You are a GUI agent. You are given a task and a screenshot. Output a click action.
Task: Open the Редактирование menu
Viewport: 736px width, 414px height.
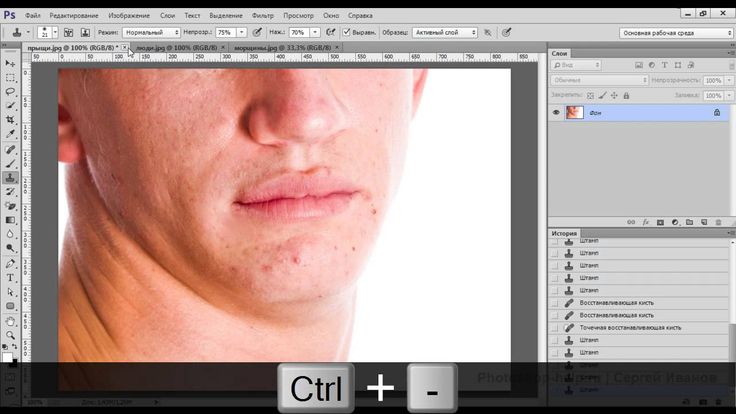click(x=74, y=15)
